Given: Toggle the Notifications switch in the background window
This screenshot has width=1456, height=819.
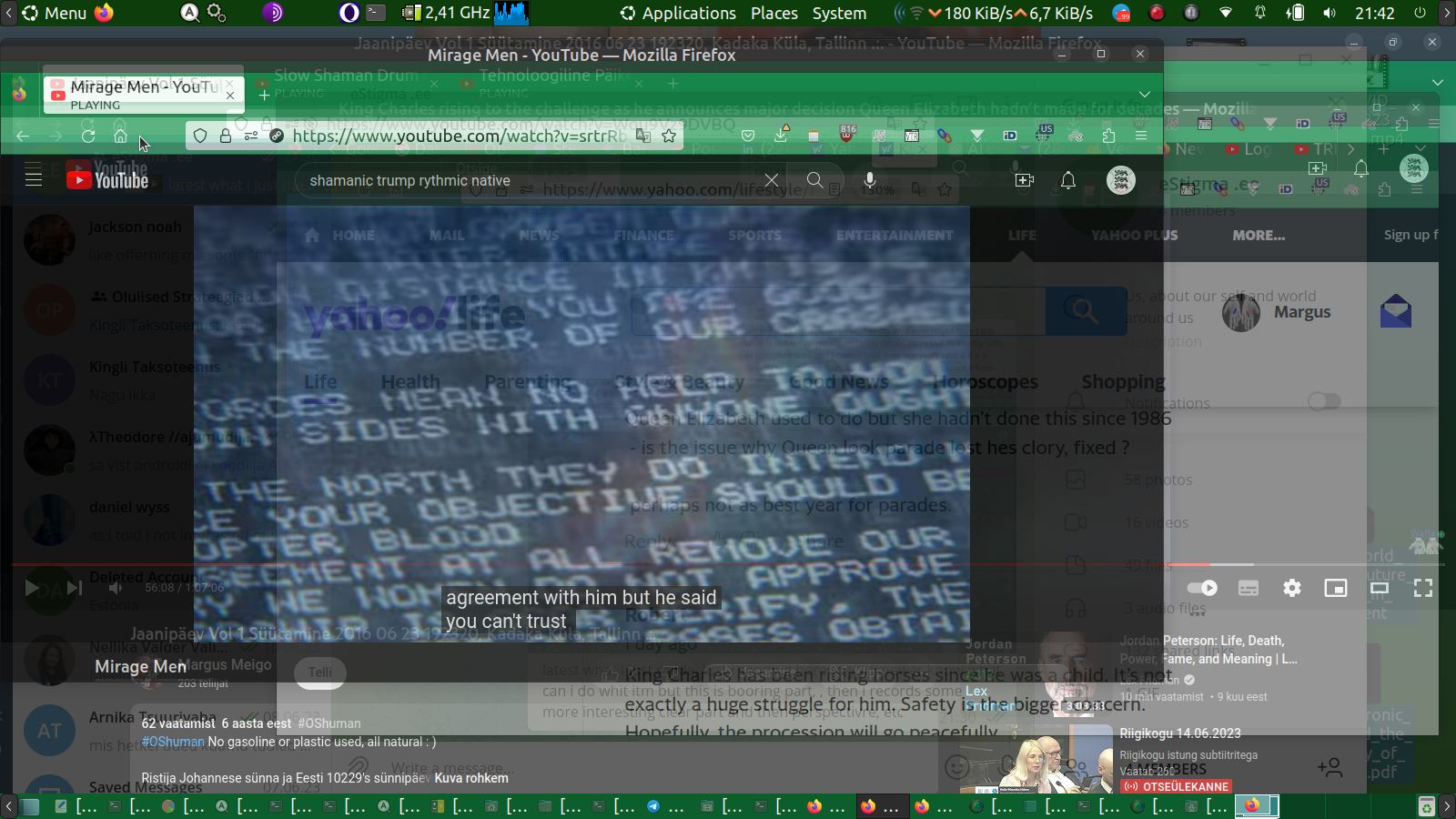Looking at the screenshot, I should tap(1324, 401).
